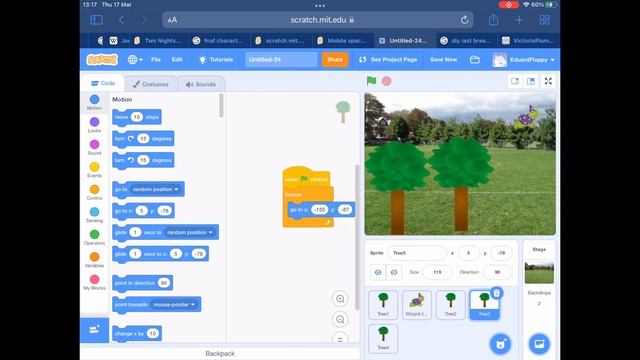Open the Edit menu
This screenshot has width=640, height=360.
[x=177, y=60]
